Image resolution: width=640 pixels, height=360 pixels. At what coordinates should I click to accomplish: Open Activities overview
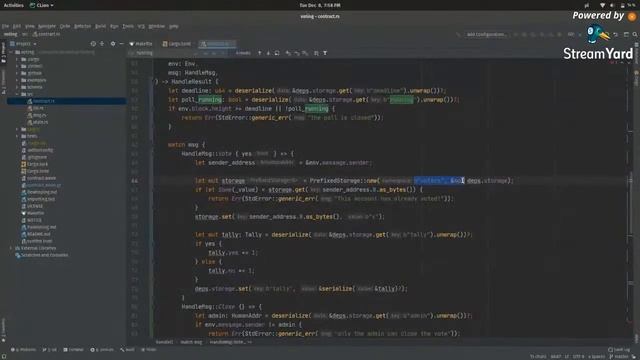point(13,5)
